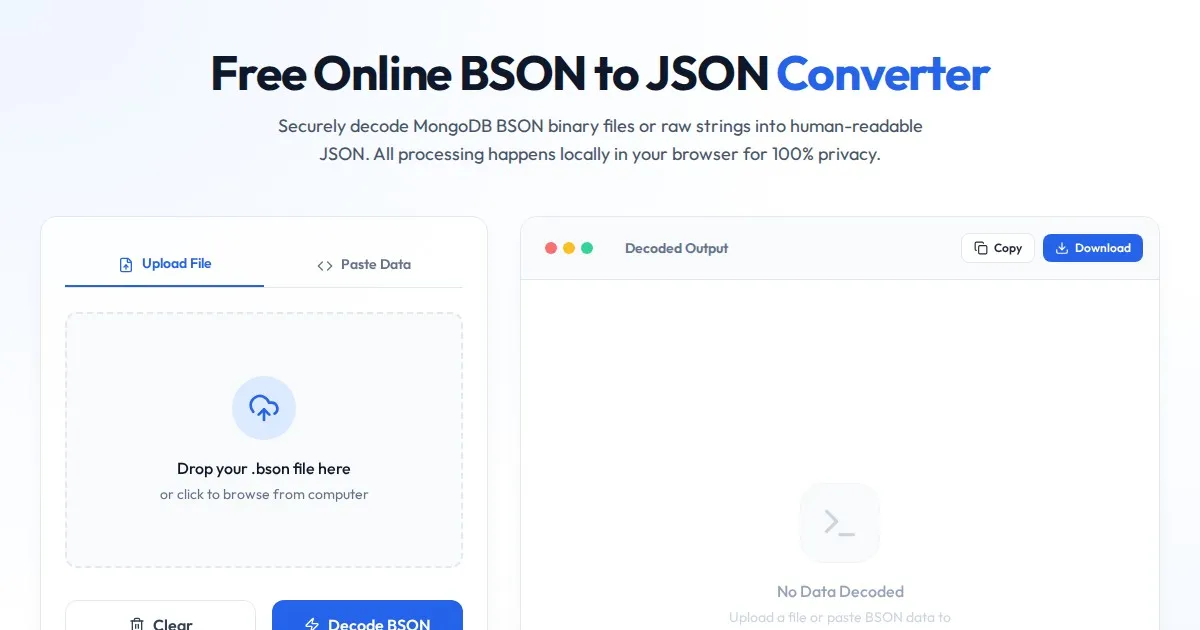Click 'or click to browse from computer' text
The width and height of the screenshot is (1200, 630).
[x=264, y=494]
